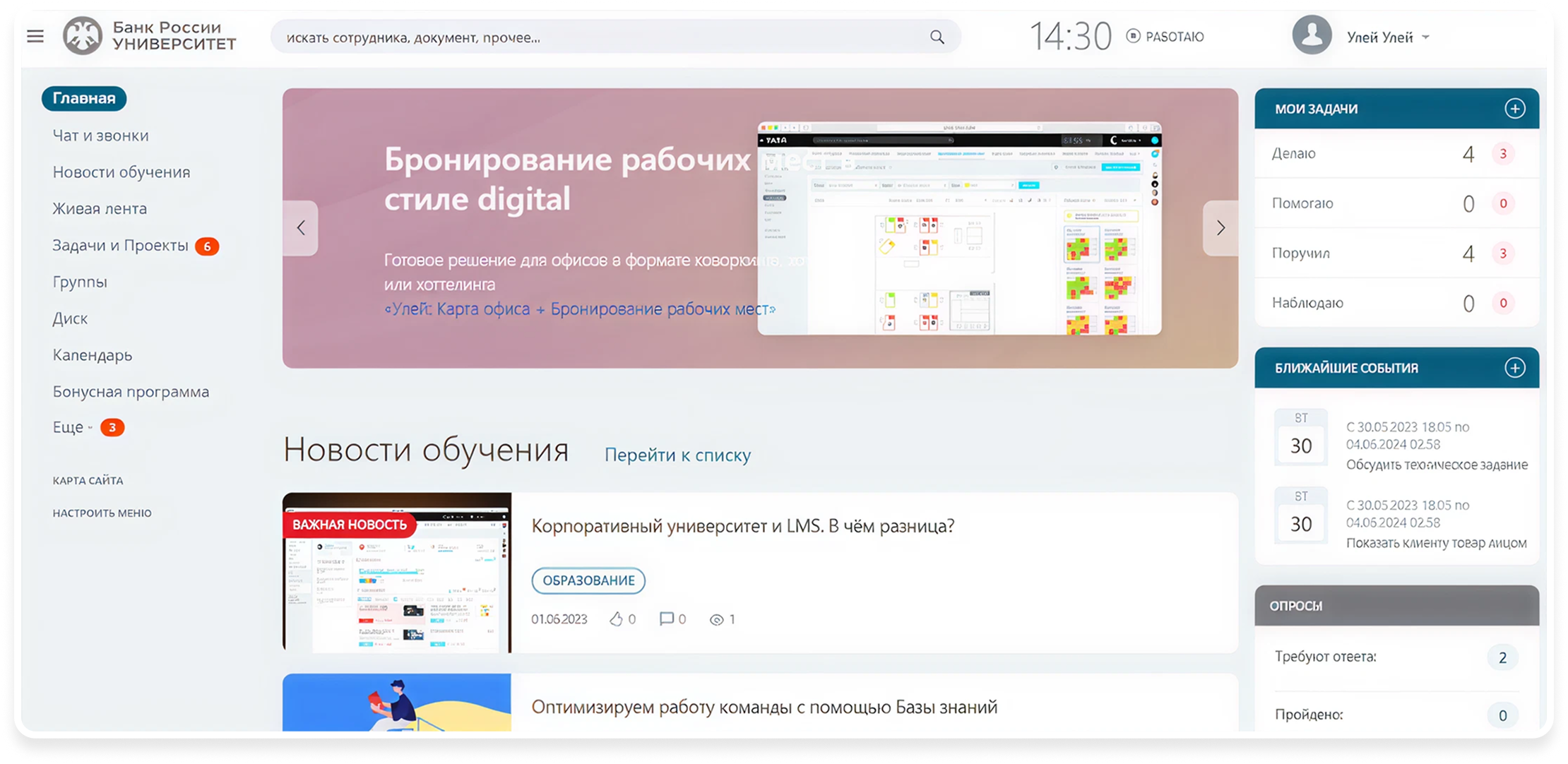
Task: Open Новости обучения in the sidebar
Action: (x=121, y=172)
